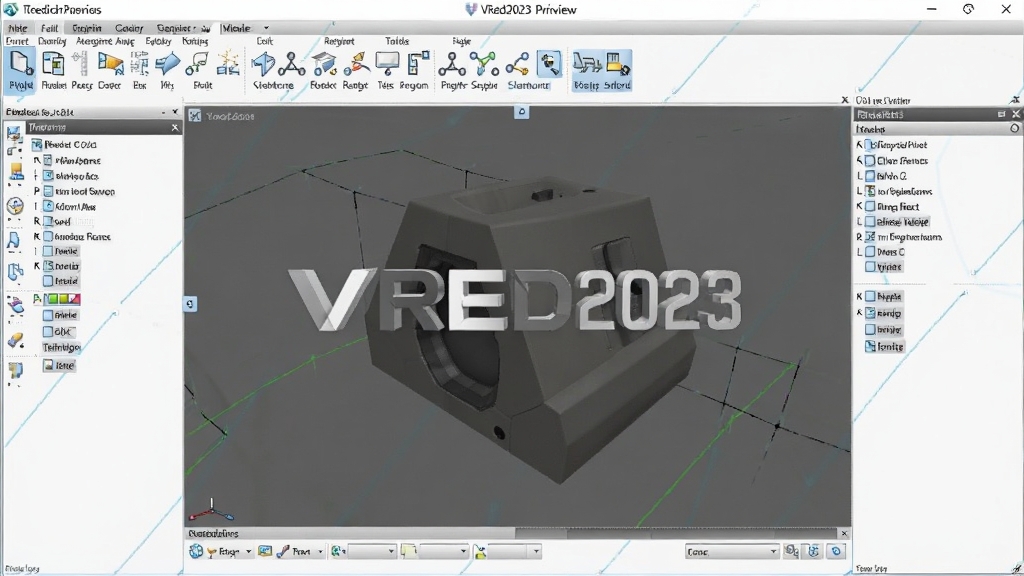Open the 'Conc' combo box at bottom
Image resolution: width=1024 pixels, height=576 pixels.
pos(731,552)
